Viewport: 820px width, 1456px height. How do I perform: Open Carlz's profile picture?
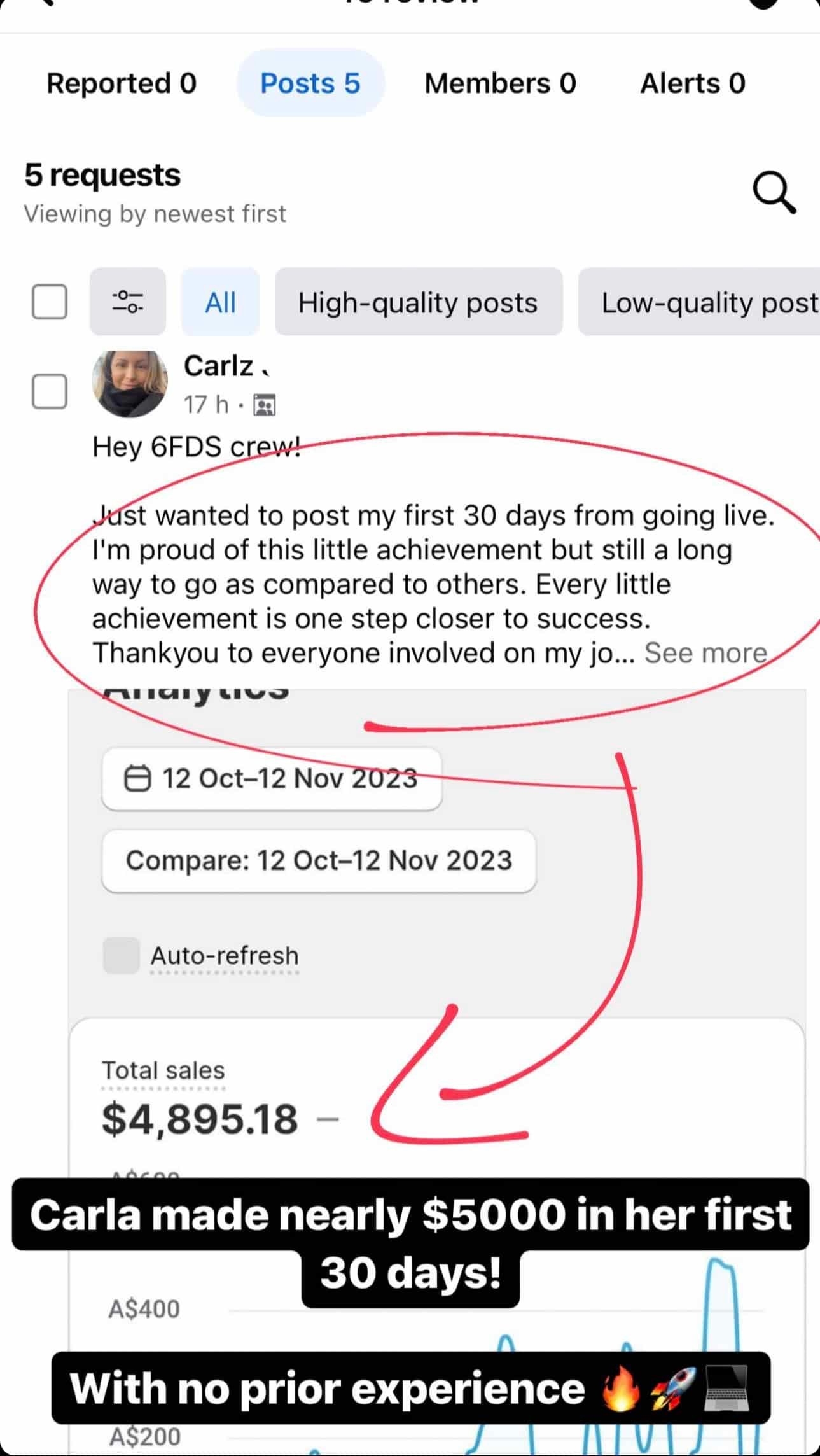click(x=130, y=384)
